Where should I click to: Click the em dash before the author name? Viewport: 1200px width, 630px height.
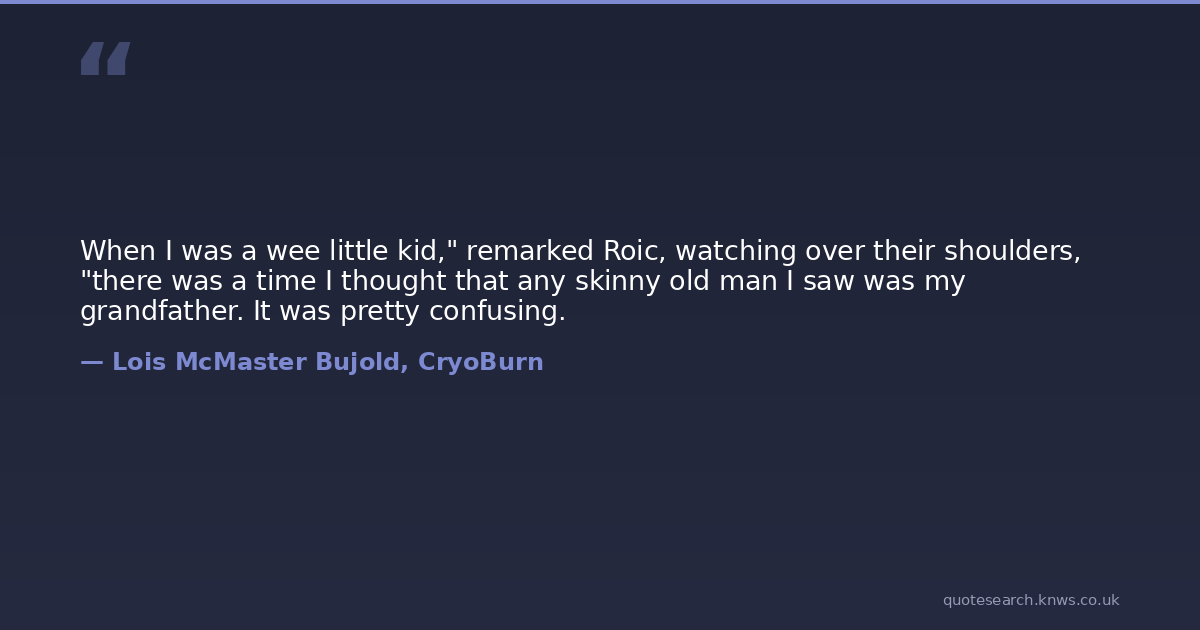pyautogui.click(x=91, y=363)
